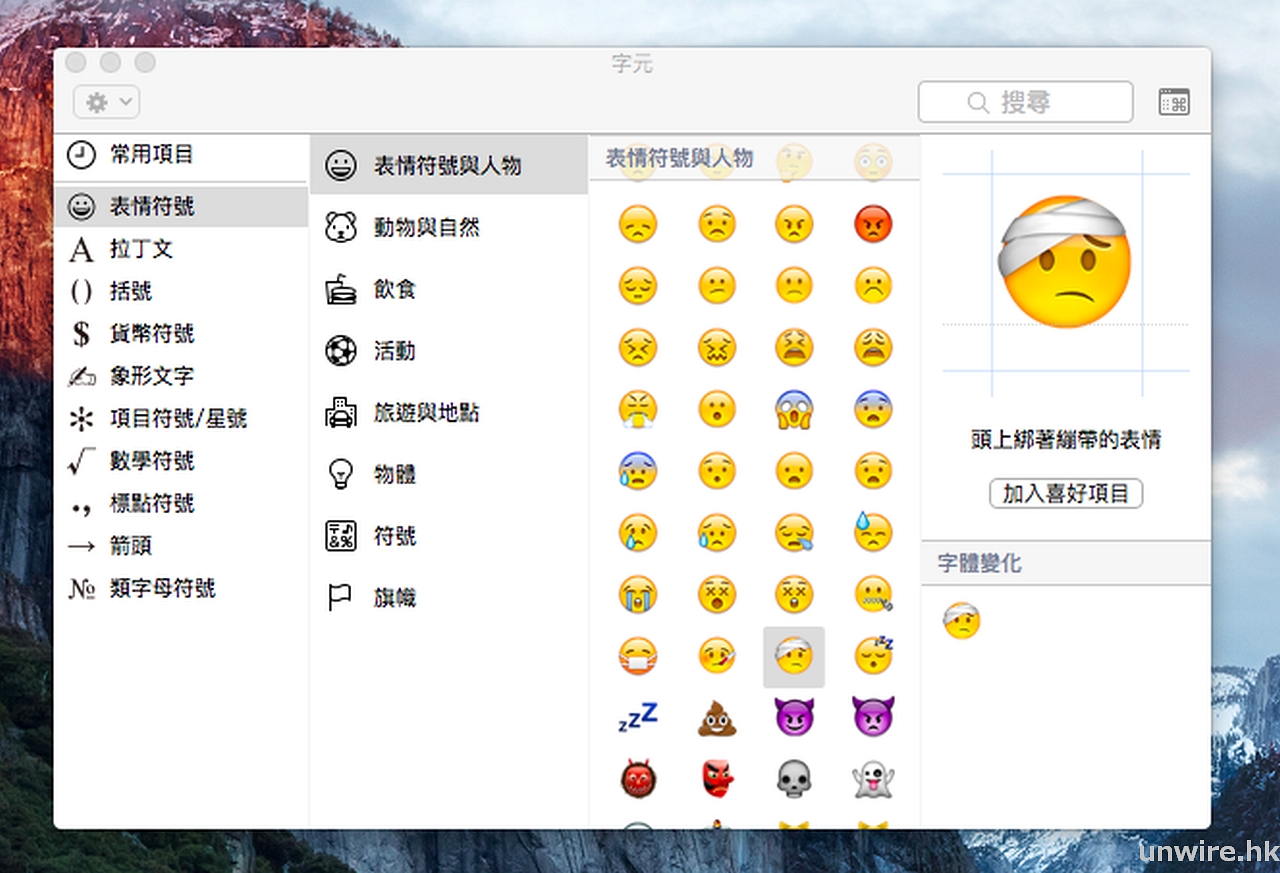
Task: Switch to 數學符號 category
Action: pyautogui.click(x=151, y=461)
